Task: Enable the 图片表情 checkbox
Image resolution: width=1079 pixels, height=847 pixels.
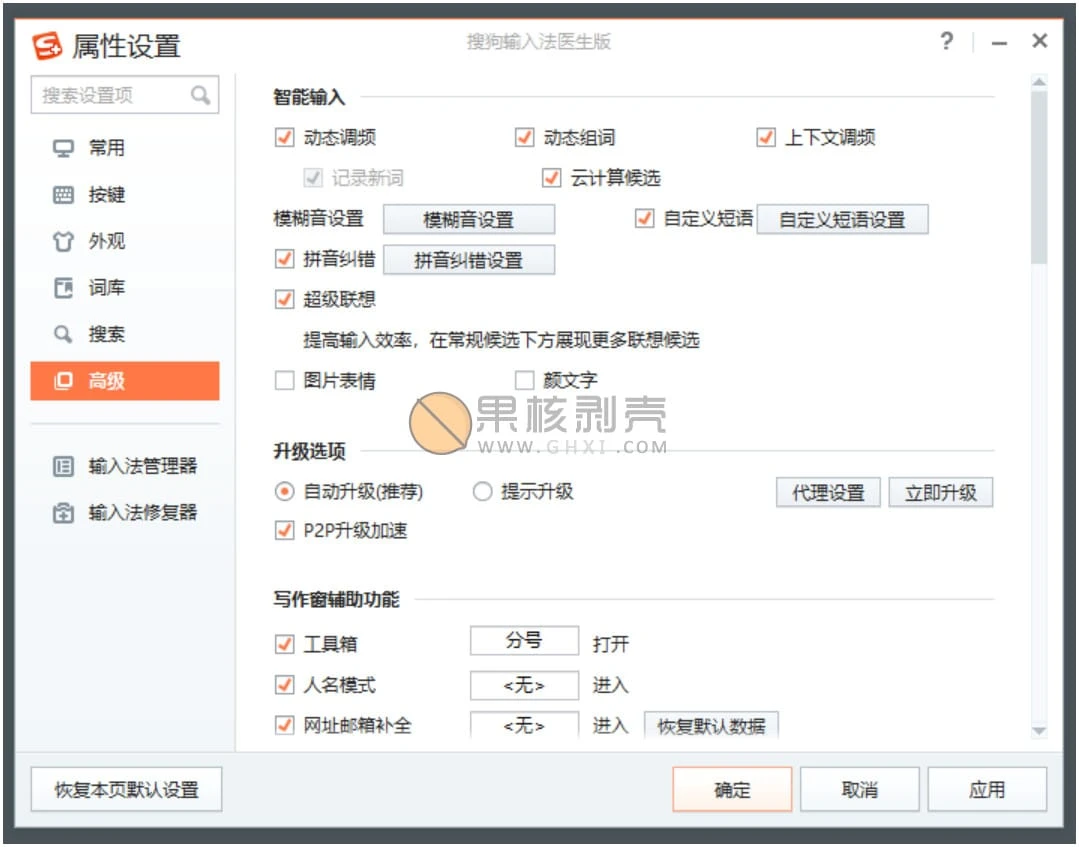Action: 285,381
